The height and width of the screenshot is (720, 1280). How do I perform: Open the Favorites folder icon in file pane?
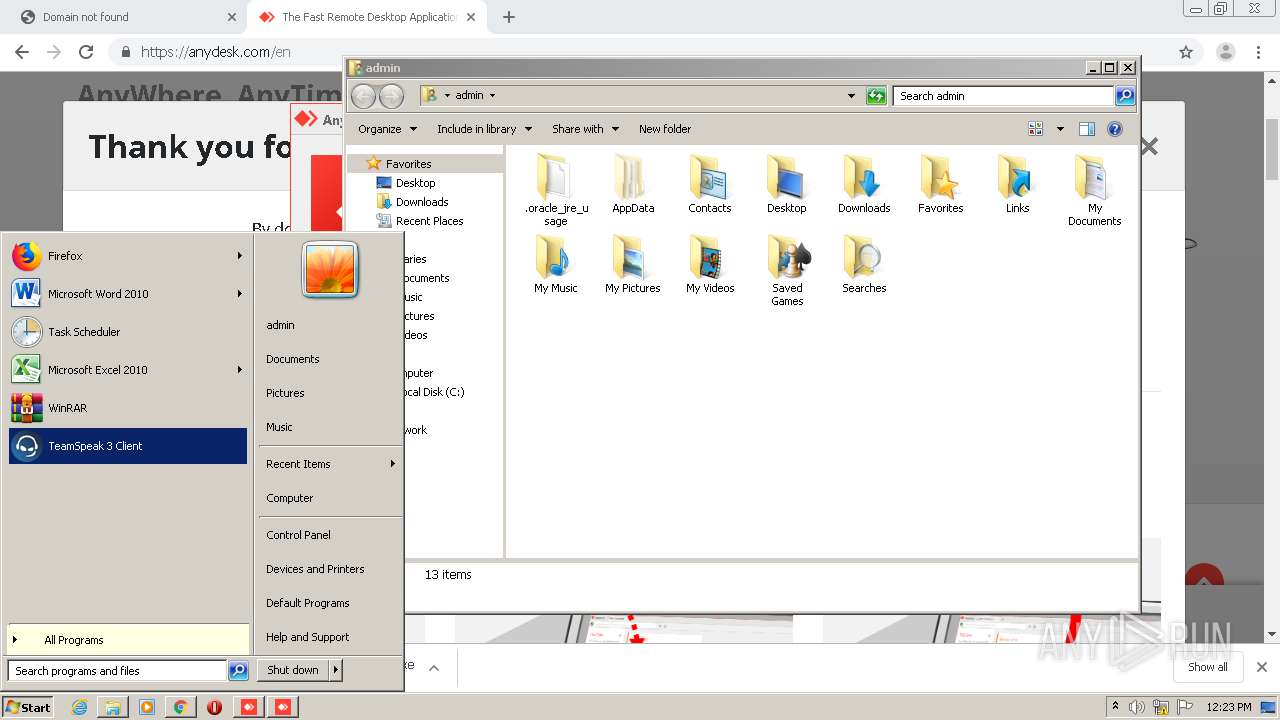941,184
